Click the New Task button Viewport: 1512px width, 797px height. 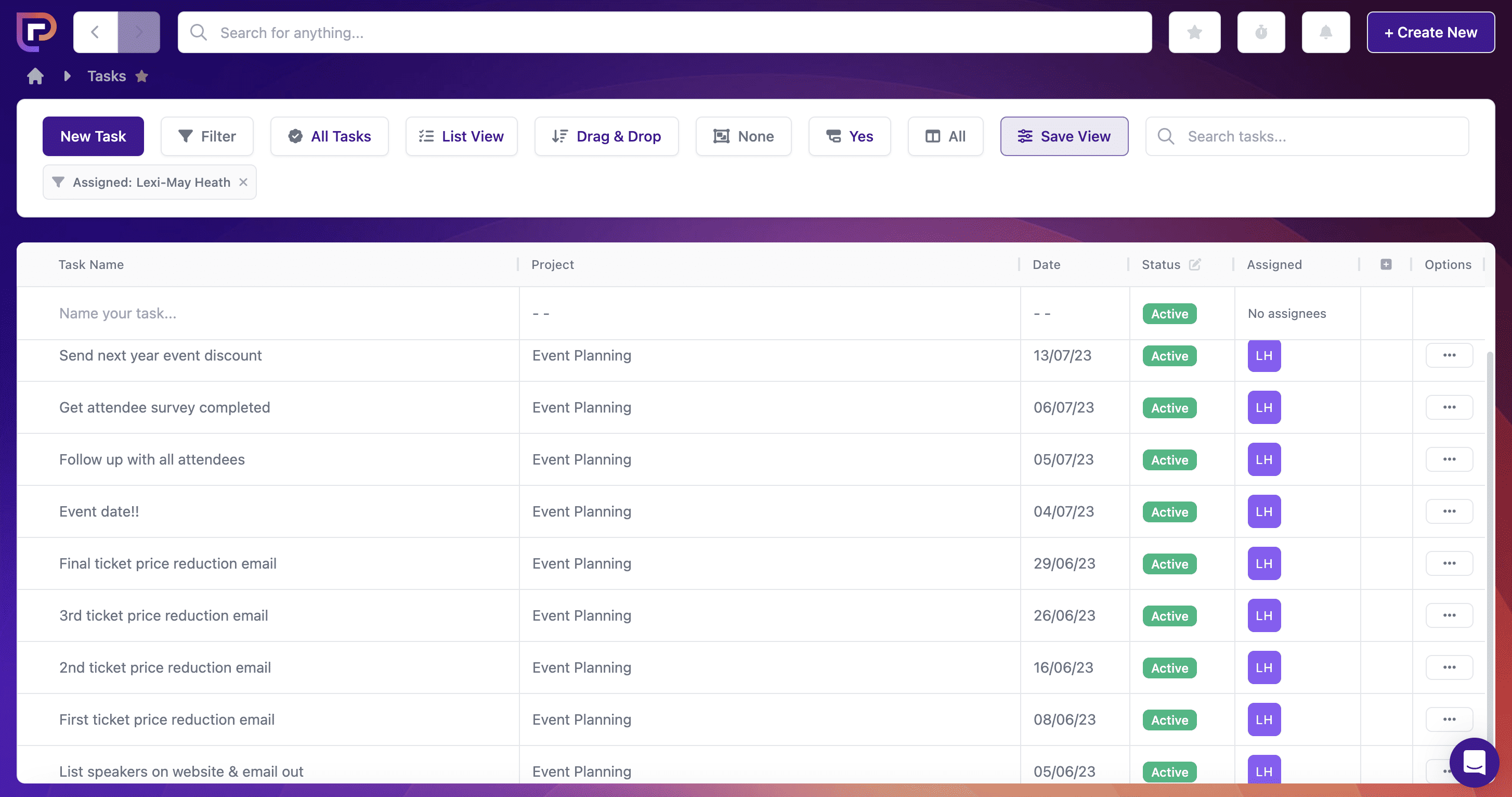[93, 136]
